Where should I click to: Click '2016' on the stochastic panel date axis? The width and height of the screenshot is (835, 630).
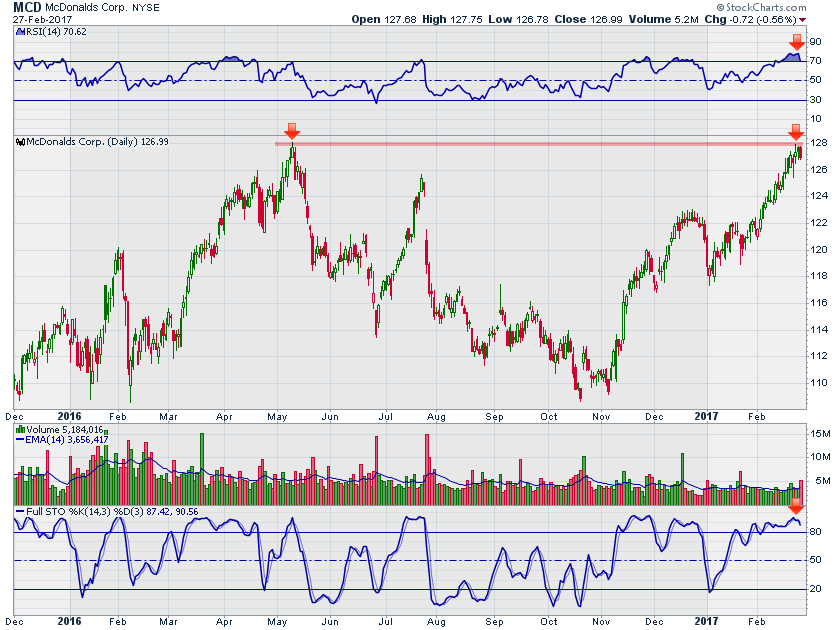69,621
